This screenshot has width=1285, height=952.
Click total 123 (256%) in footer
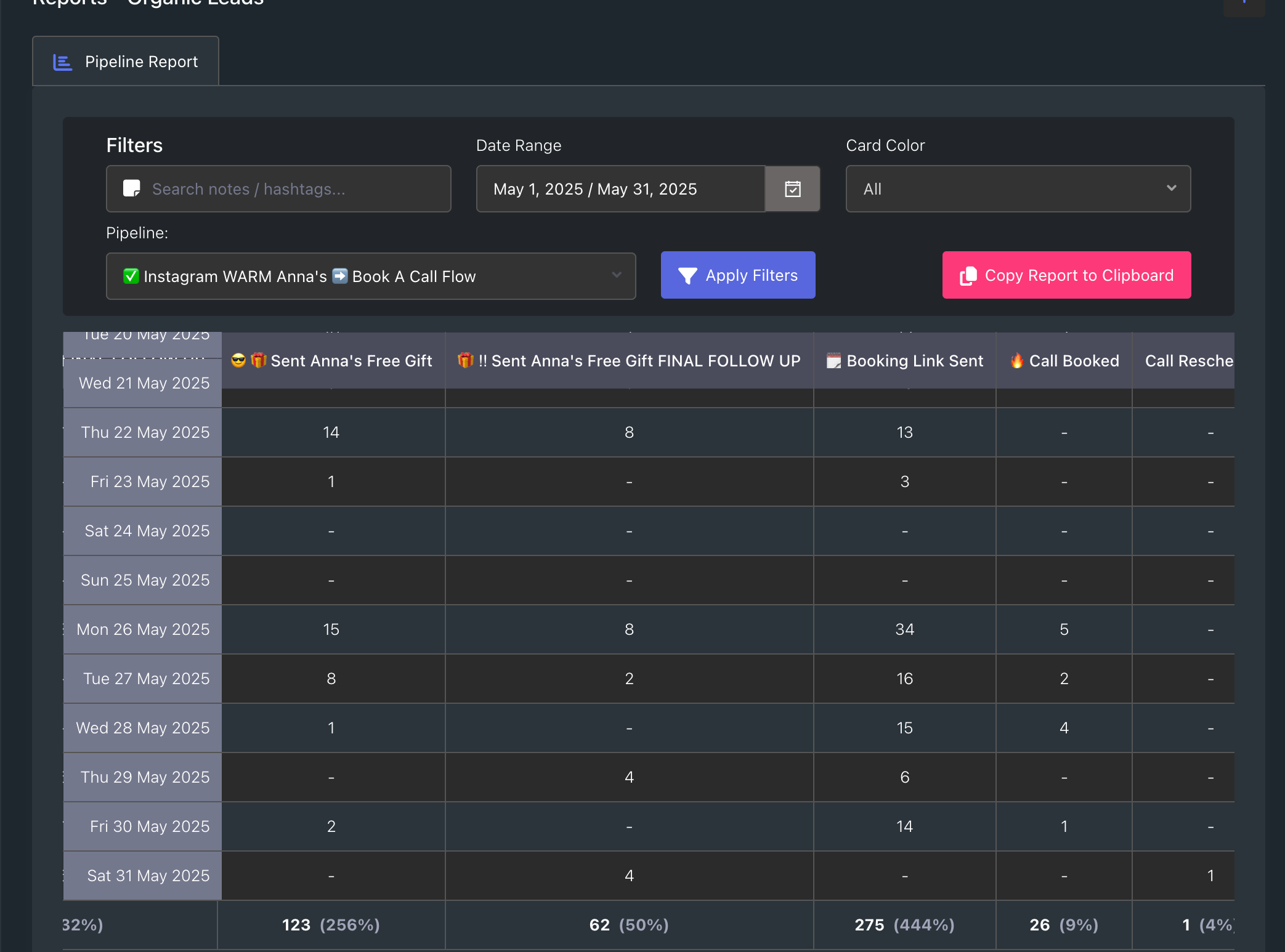pyautogui.click(x=331, y=925)
